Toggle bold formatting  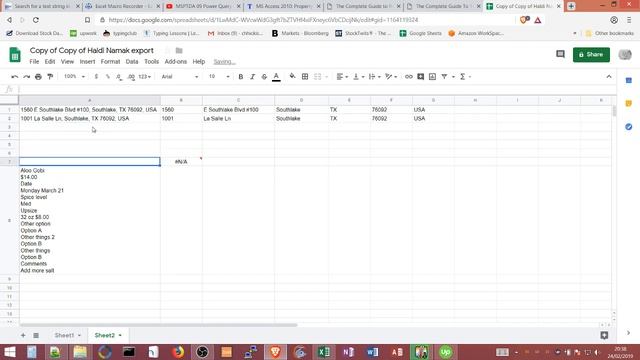241,77
